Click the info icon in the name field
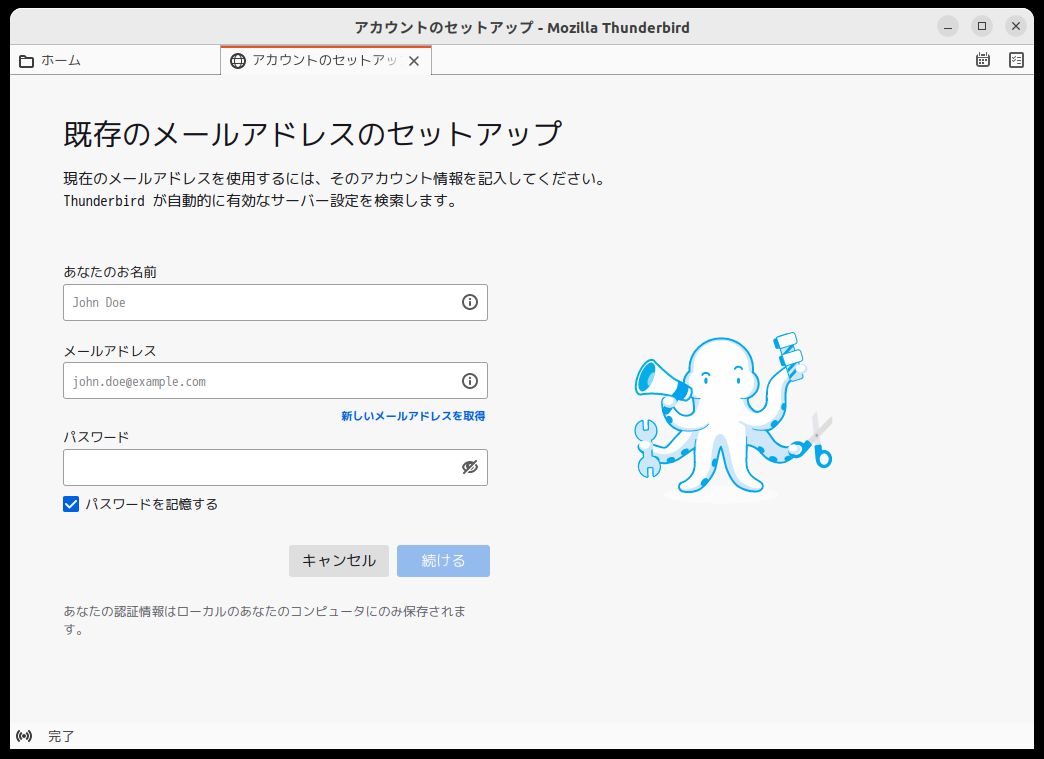This screenshot has width=1044, height=759. (470, 302)
